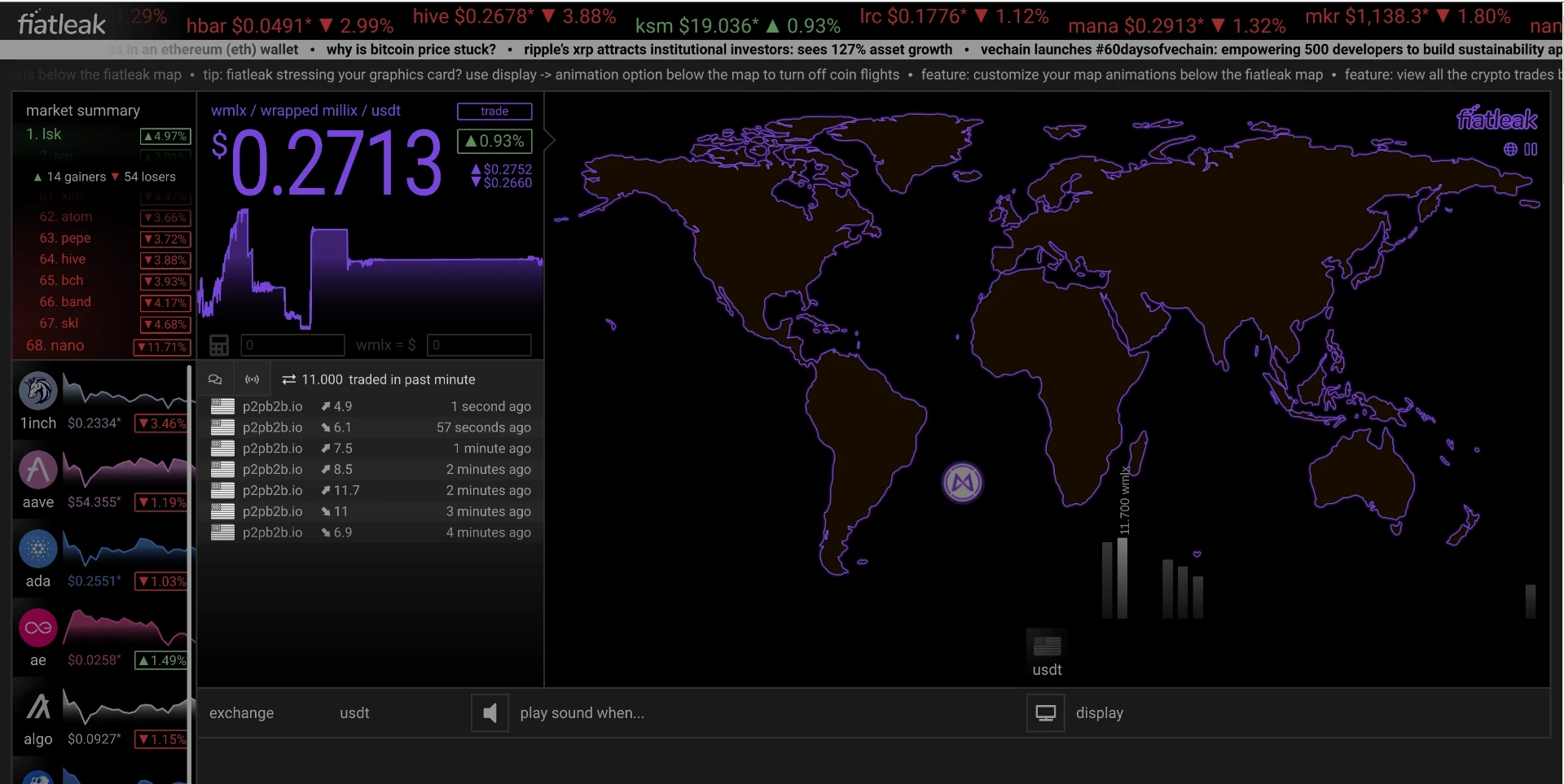Click the usdt flag icon below map
The width and height of the screenshot is (1564, 784).
click(x=1047, y=646)
